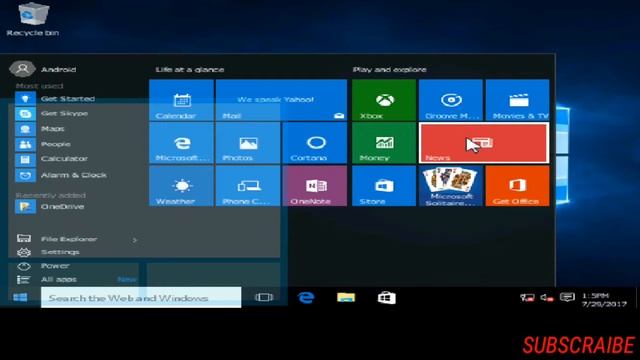Open Task View on the taskbar
640x360 pixels.
[264, 298]
